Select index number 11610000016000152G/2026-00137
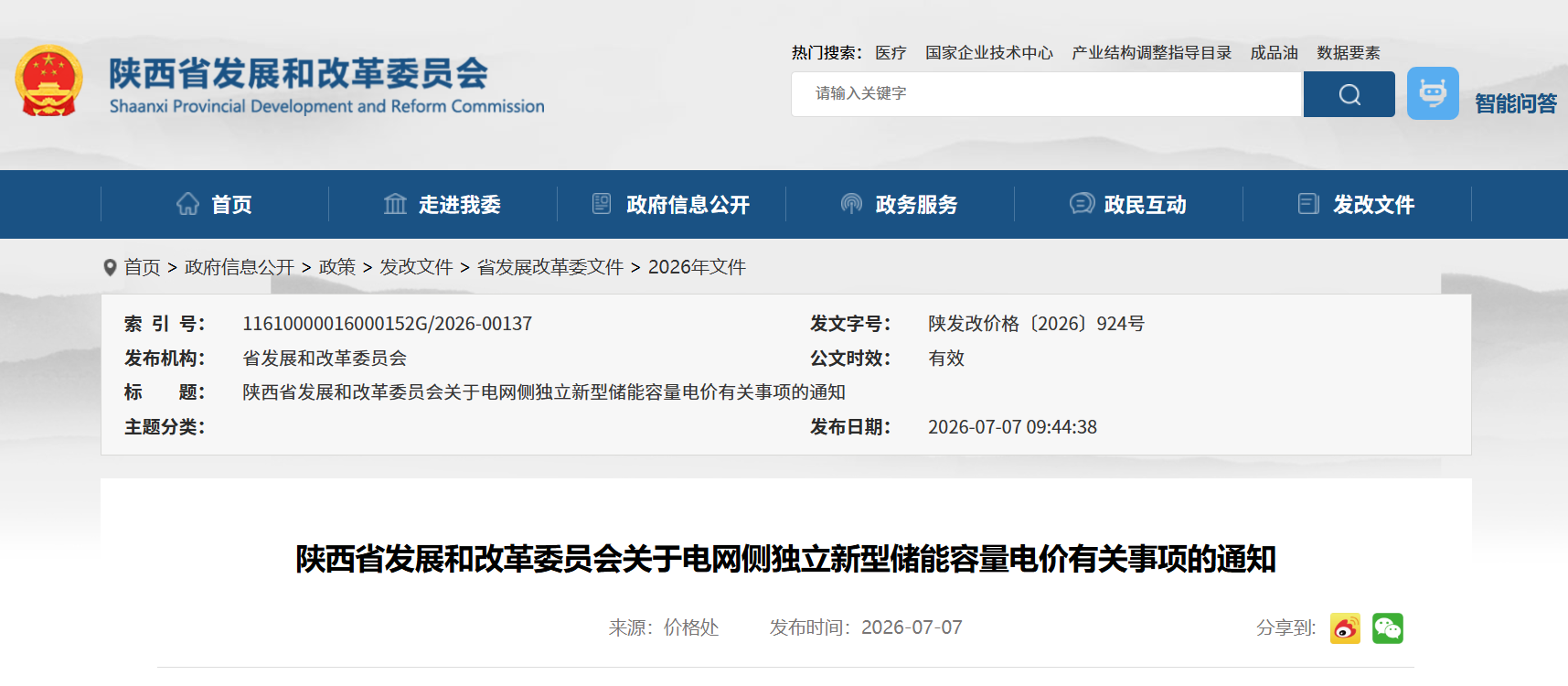1568x686 pixels. 387,324
